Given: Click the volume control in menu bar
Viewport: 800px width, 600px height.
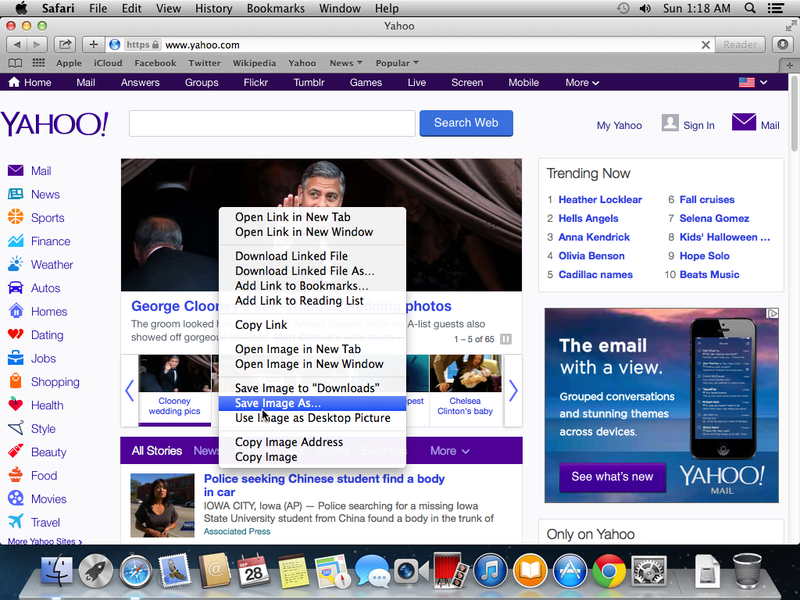Looking at the screenshot, I should coord(645,8).
